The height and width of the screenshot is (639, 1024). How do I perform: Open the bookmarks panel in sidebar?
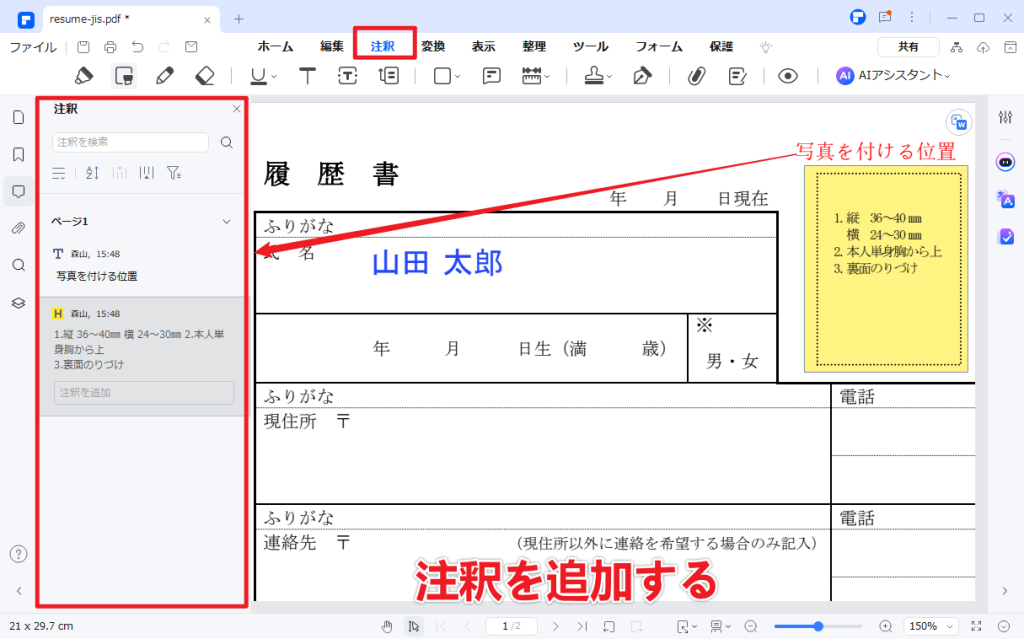pyautogui.click(x=18, y=154)
